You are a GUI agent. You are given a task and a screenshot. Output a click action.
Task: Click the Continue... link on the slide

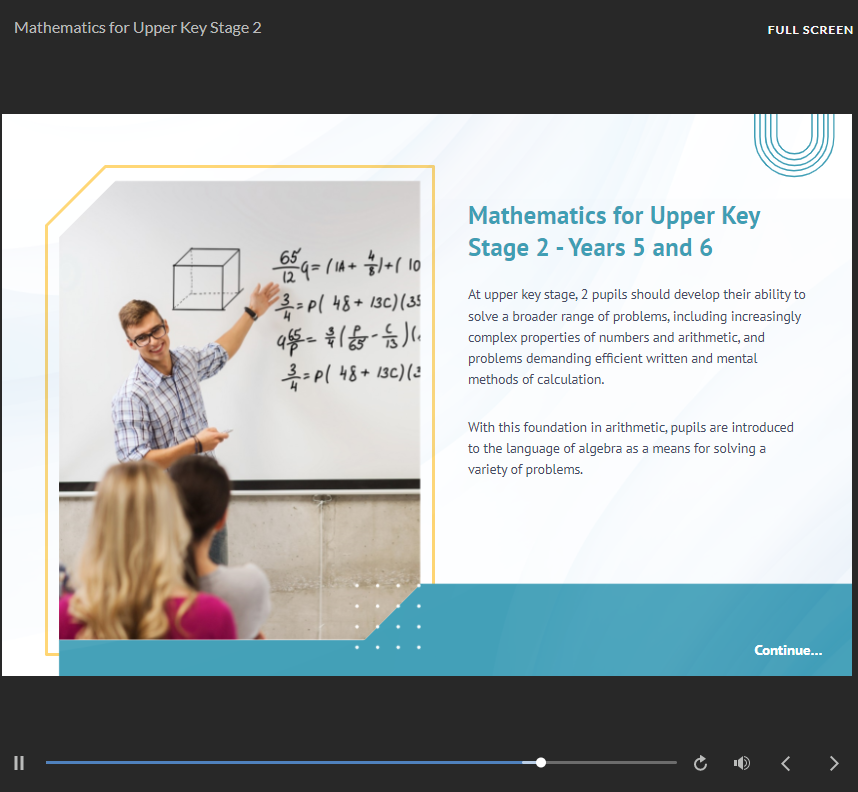point(788,650)
